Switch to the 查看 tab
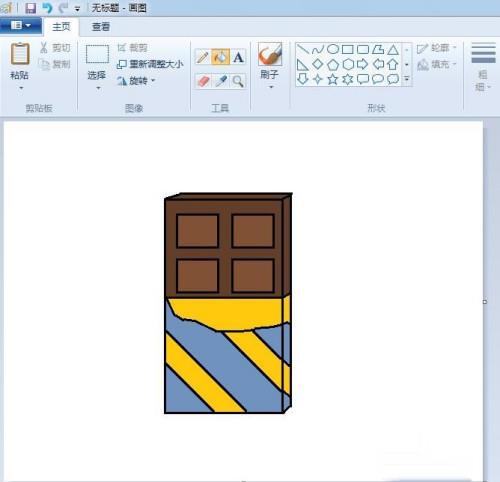The height and width of the screenshot is (482, 500). tap(101, 27)
